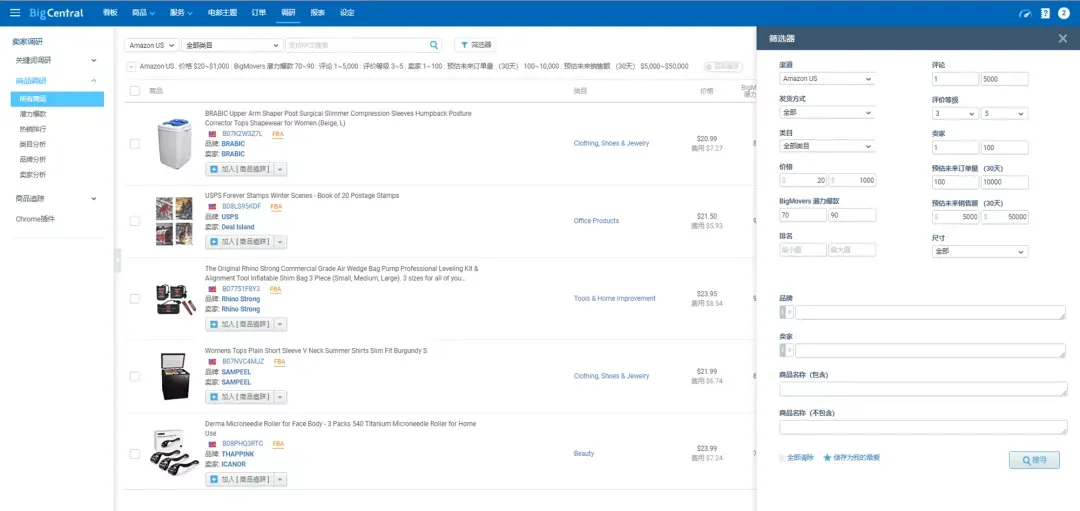Open the 商品 menu in top navigation
This screenshot has width=1080, height=511.
click(x=143, y=13)
